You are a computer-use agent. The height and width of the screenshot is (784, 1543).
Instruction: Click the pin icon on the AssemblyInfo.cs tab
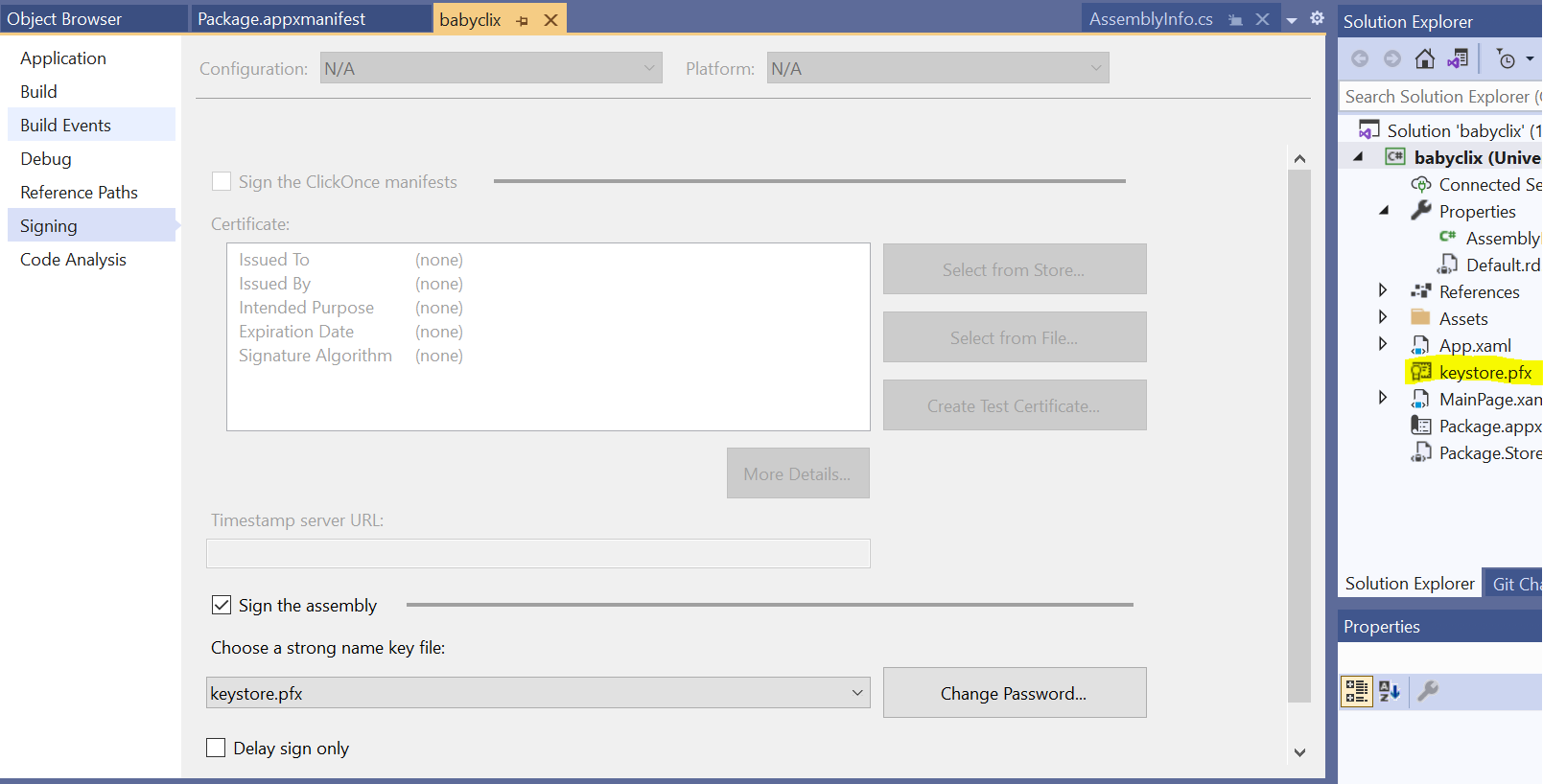tap(1235, 20)
